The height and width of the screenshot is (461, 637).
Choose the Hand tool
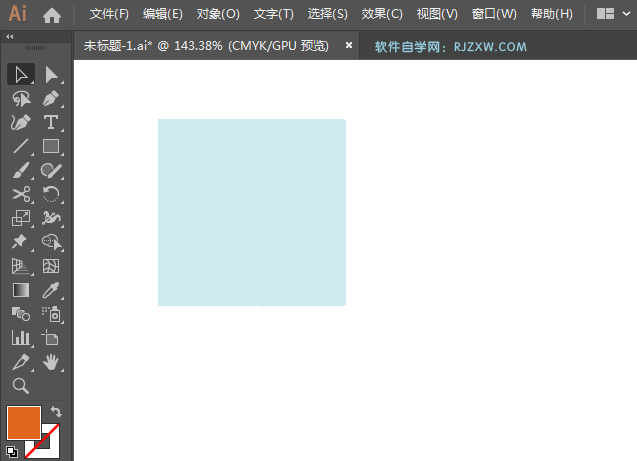pos(51,362)
